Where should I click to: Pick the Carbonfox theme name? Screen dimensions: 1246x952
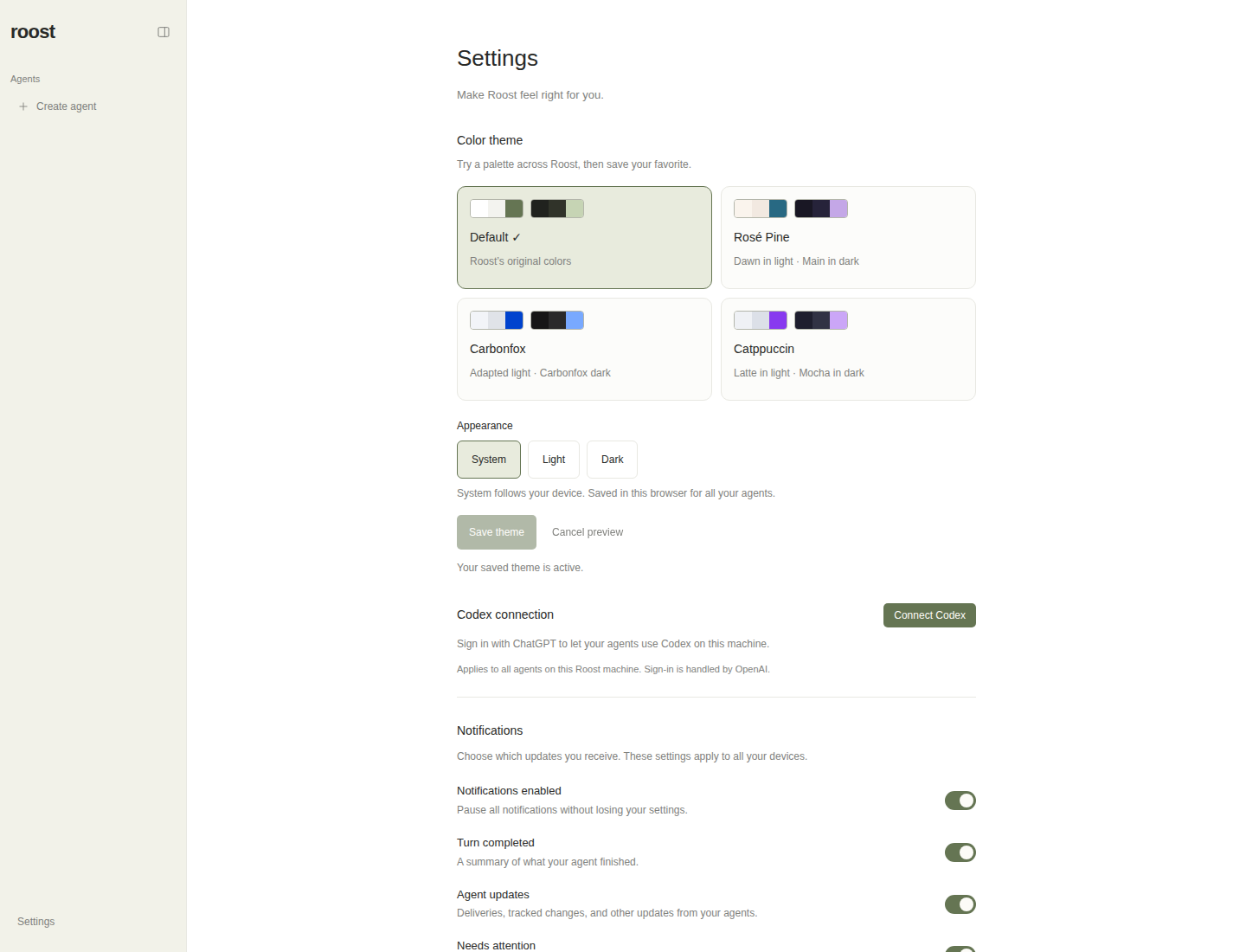click(498, 349)
